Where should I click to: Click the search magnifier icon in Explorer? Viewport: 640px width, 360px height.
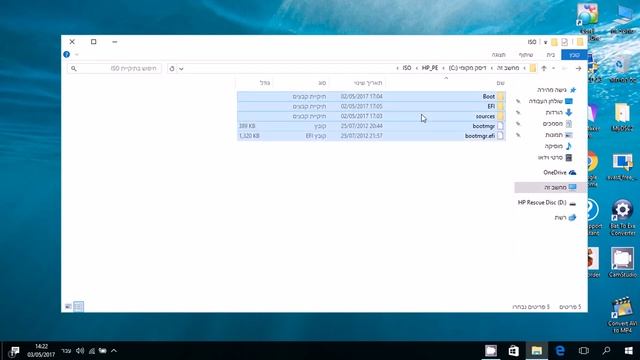(73, 69)
